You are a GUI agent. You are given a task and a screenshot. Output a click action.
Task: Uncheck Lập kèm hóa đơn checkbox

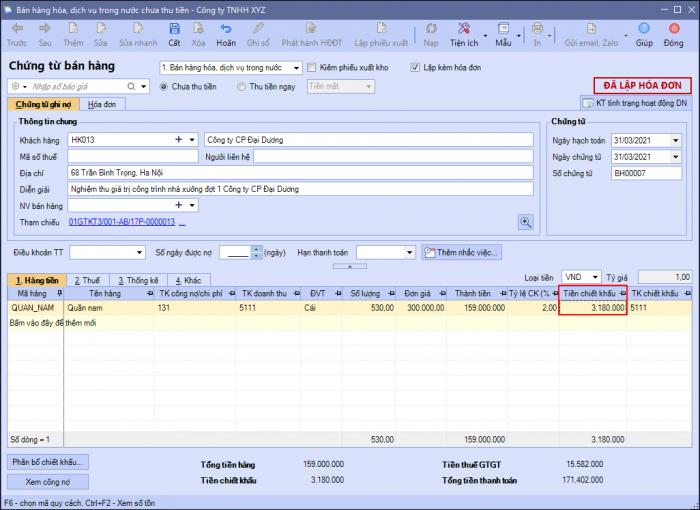point(415,68)
